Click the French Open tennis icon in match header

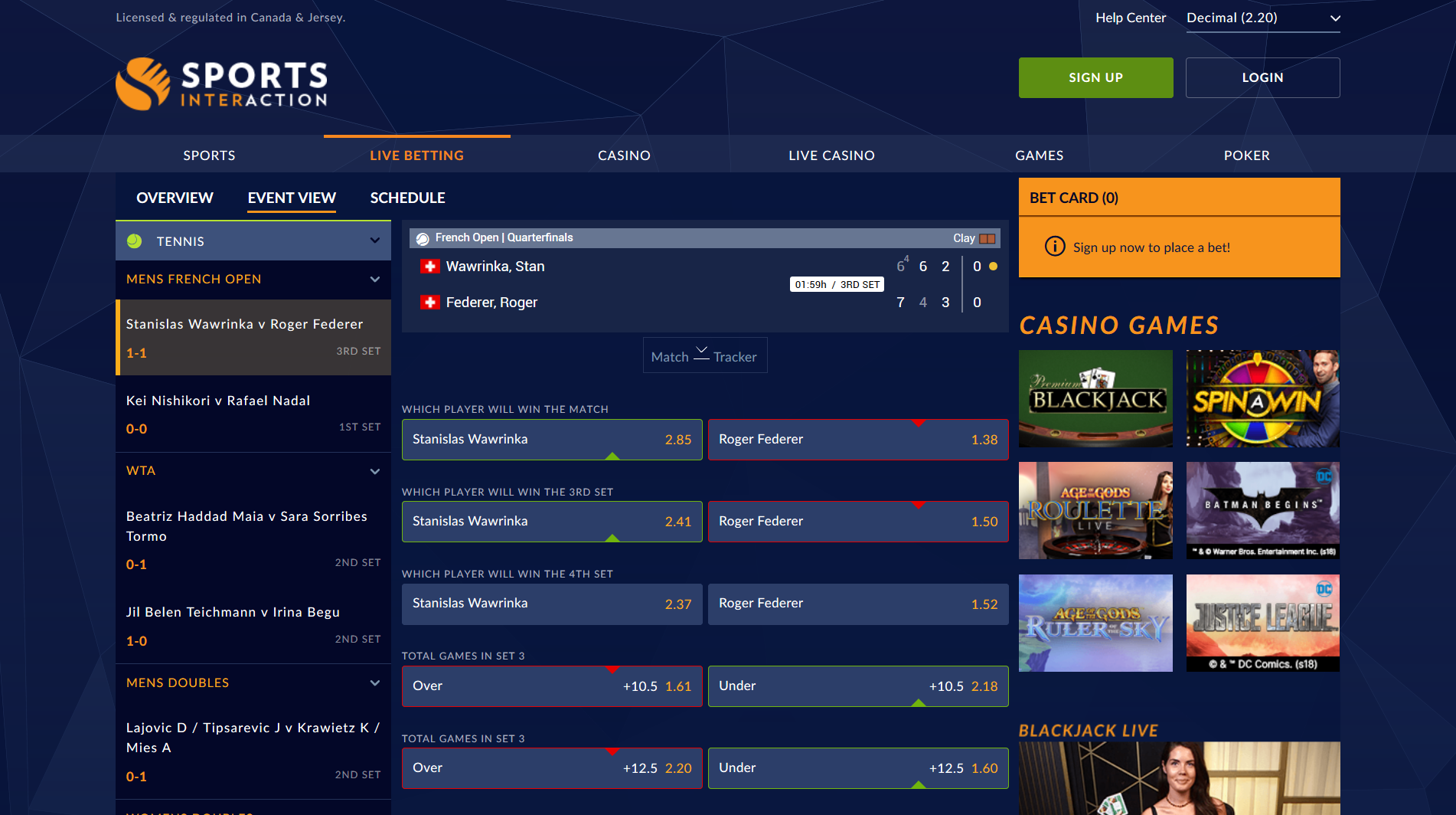(423, 239)
